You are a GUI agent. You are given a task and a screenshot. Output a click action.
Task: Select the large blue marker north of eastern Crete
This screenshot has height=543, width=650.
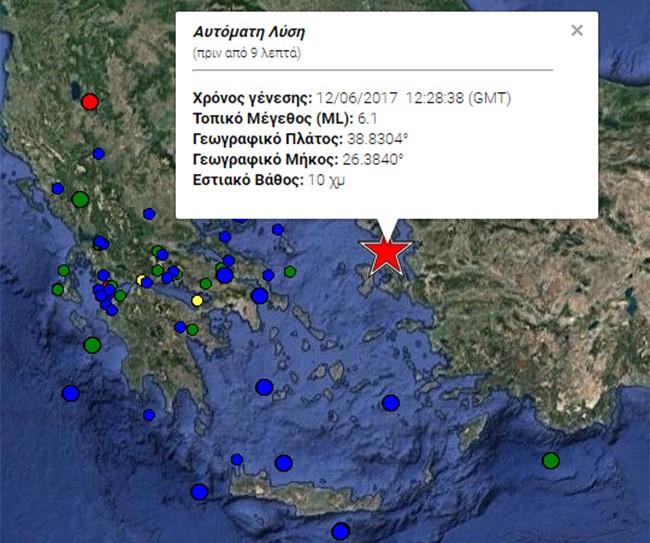pyautogui.click(x=284, y=463)
